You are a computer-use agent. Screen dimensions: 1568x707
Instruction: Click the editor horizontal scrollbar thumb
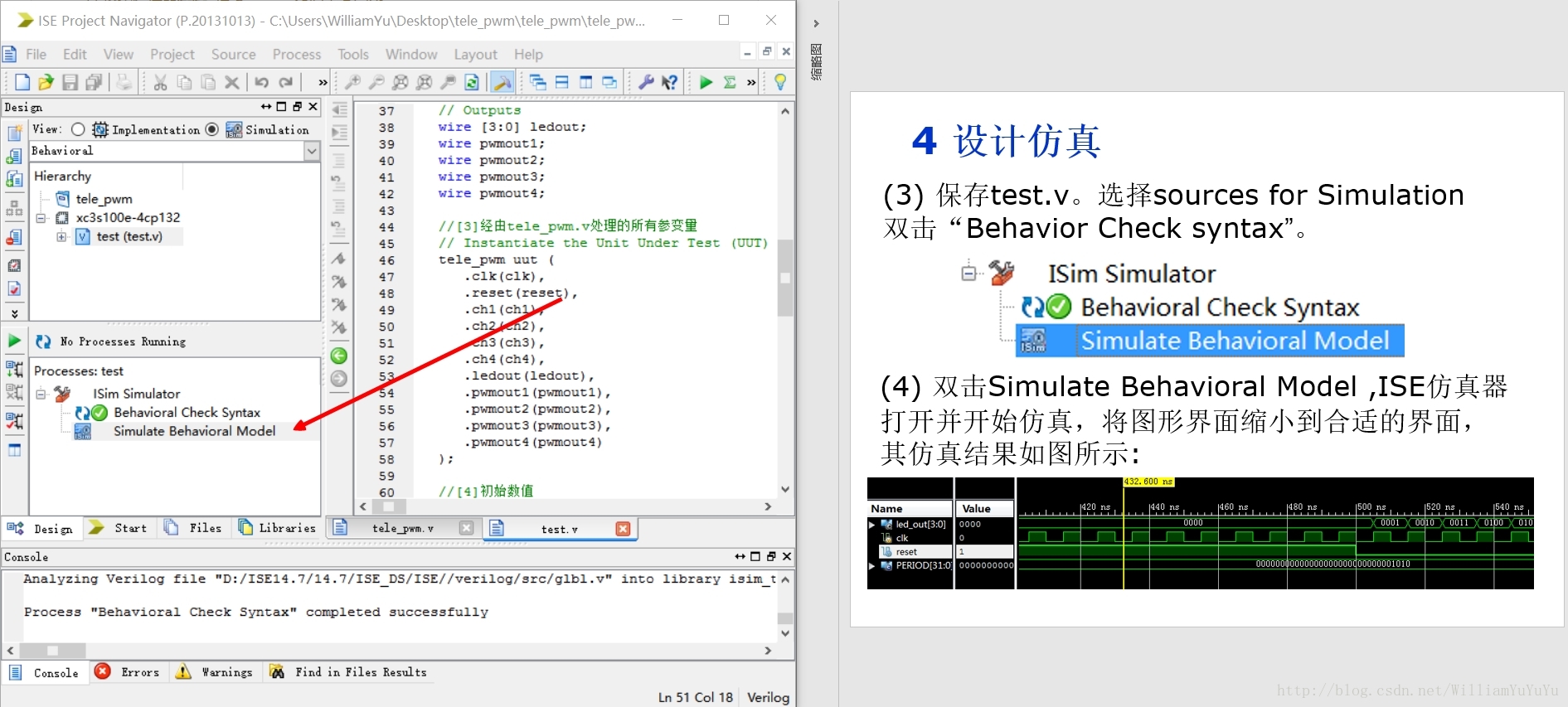(389, 506)
